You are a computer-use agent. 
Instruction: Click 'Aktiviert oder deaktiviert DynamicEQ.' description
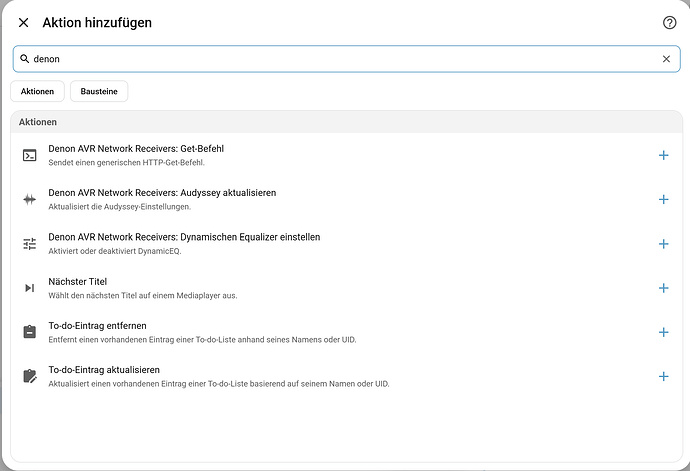[x=115, y=251]
